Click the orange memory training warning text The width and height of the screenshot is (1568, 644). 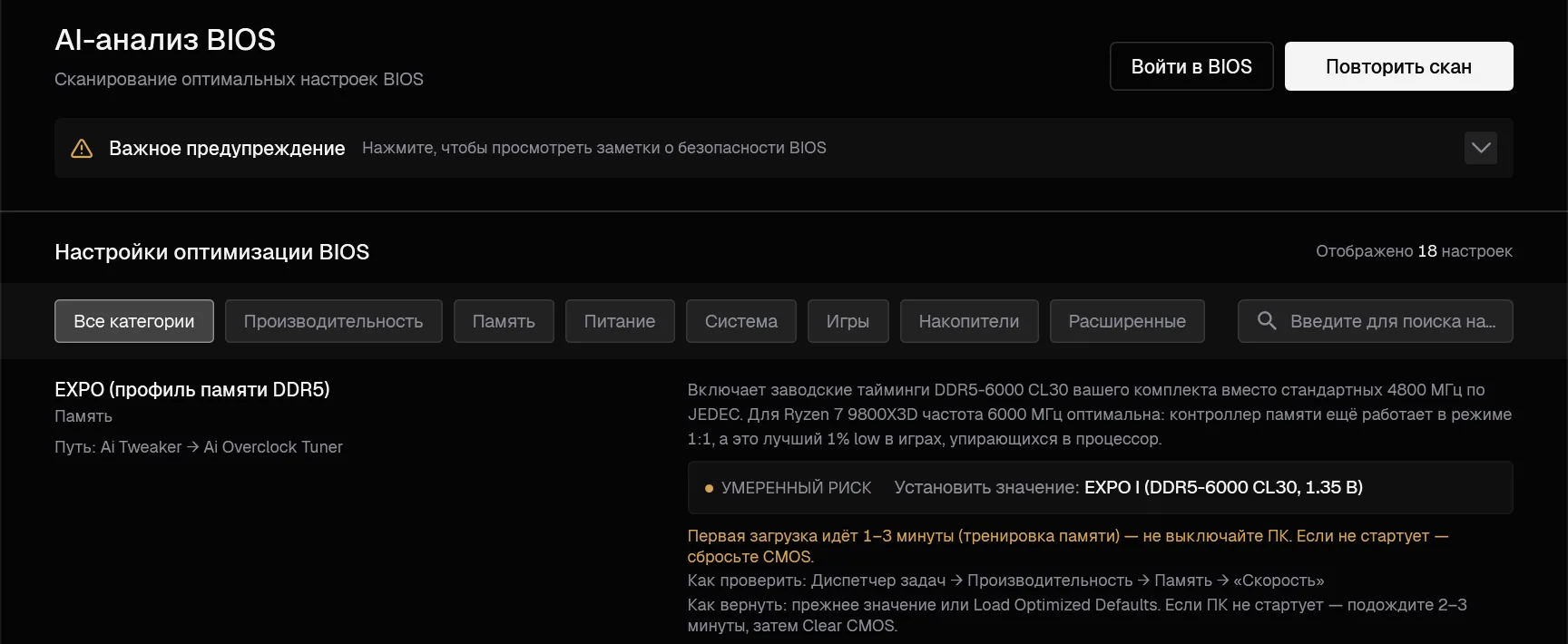pyautogui.click(x=1067, y=546)
